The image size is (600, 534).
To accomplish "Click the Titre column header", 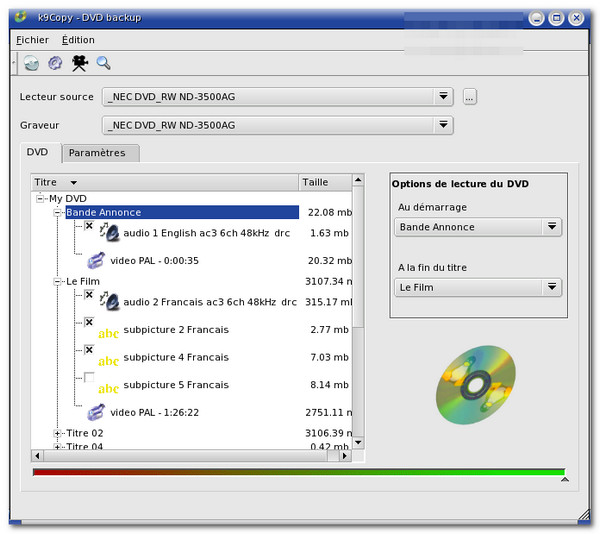I will [x=165, y=182].
